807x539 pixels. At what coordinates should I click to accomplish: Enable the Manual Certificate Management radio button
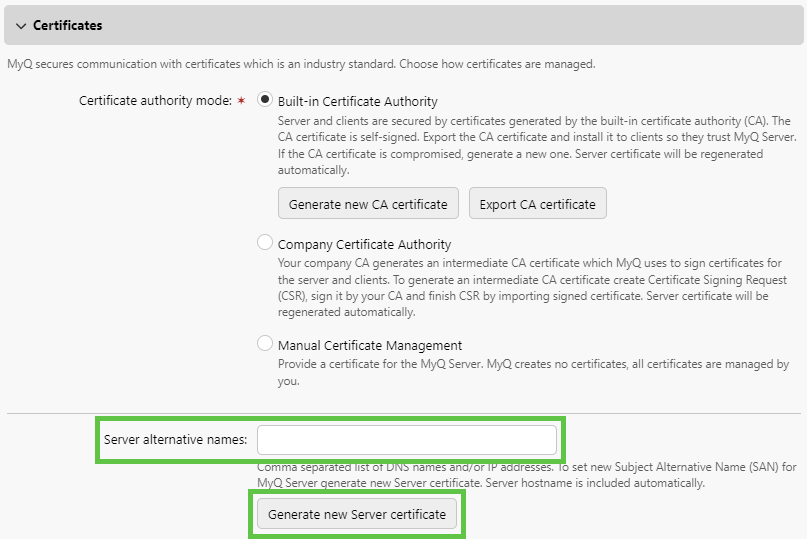[x=265, y=343]
